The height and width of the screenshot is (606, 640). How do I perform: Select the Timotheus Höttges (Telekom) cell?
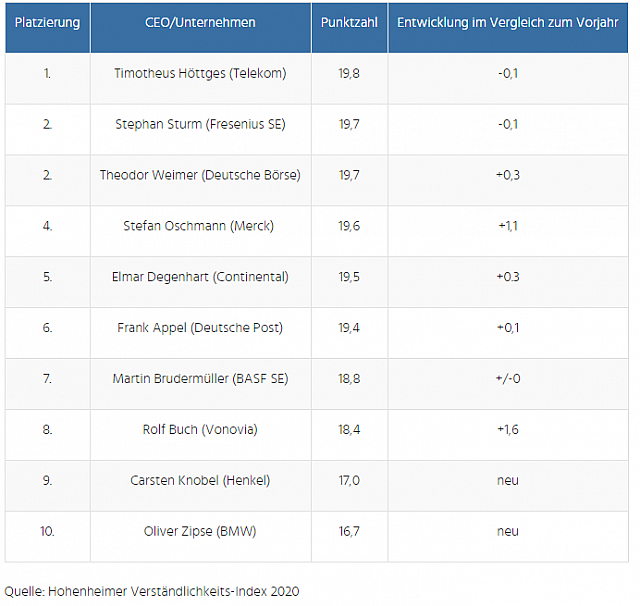(x=200, y=73)
